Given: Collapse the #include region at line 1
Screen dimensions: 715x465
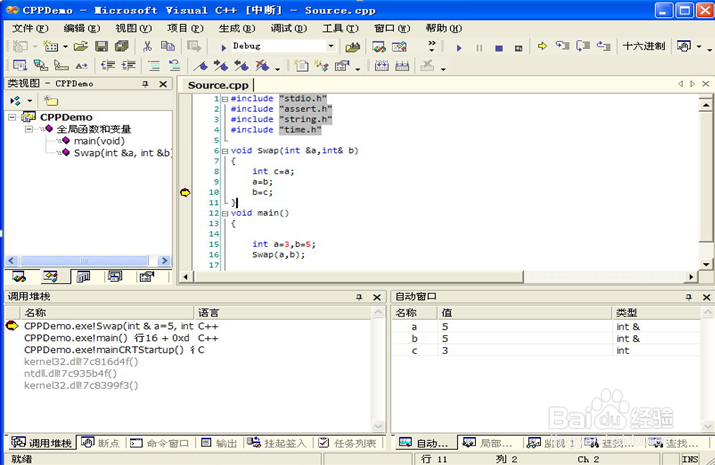Looking at the screenshot, I should coord(225,98).
